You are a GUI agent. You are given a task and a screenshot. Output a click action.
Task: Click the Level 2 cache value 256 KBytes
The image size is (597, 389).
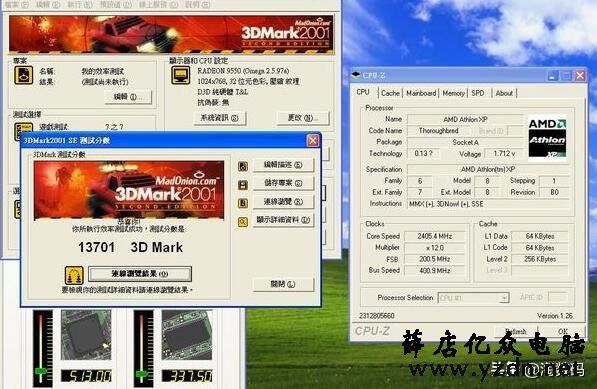[x=540, y=259]
